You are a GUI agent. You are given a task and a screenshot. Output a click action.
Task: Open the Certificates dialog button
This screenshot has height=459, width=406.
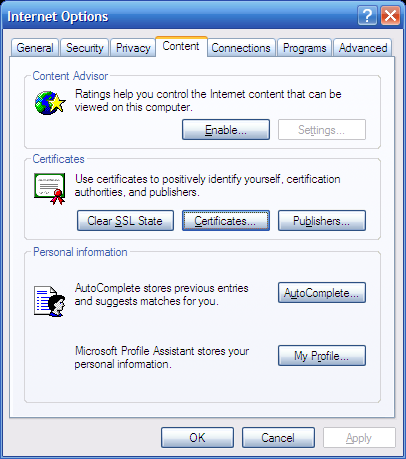coord(226,221)
